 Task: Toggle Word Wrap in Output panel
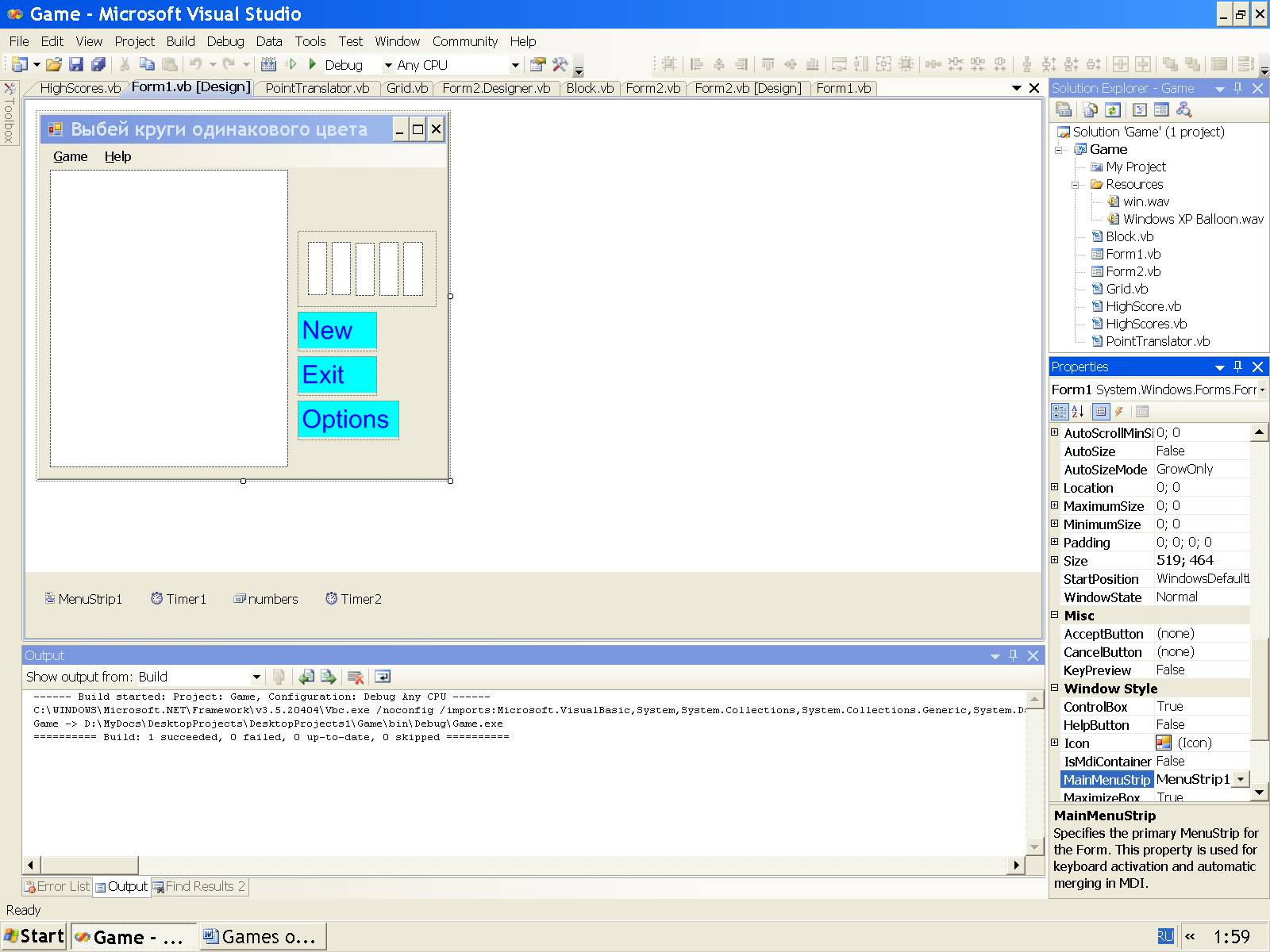[x=383, y=677]
